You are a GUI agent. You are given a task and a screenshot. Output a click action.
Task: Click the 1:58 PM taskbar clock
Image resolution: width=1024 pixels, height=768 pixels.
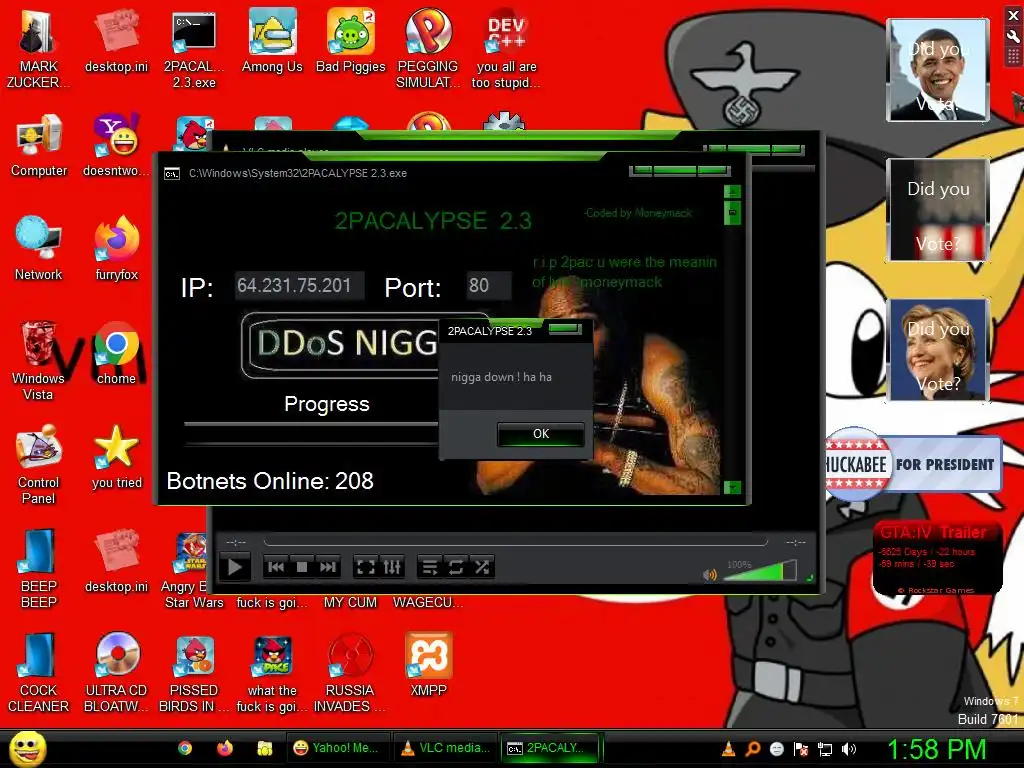[x=936, y=749]
